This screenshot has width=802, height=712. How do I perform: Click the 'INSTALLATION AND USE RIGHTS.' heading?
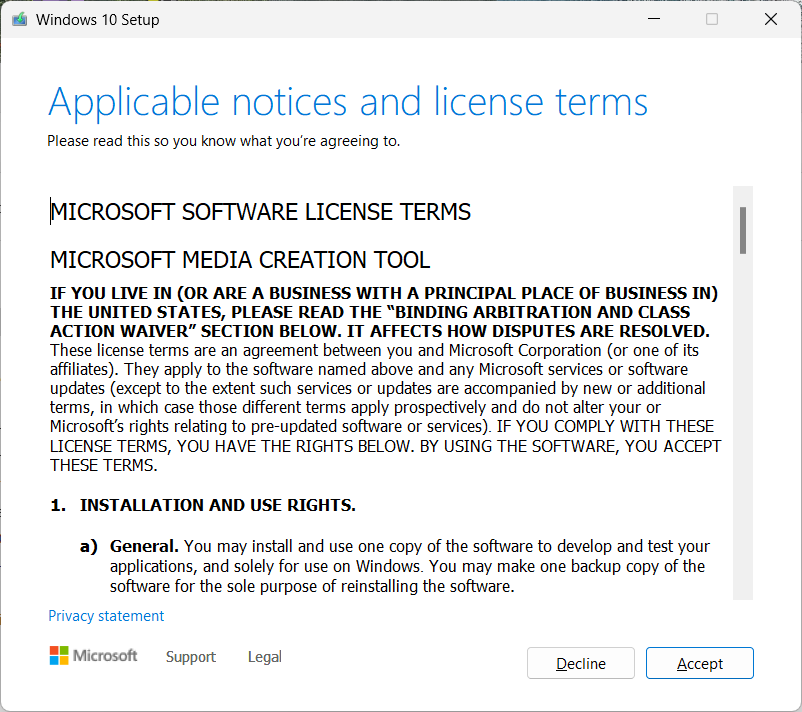tap(217, 505)
